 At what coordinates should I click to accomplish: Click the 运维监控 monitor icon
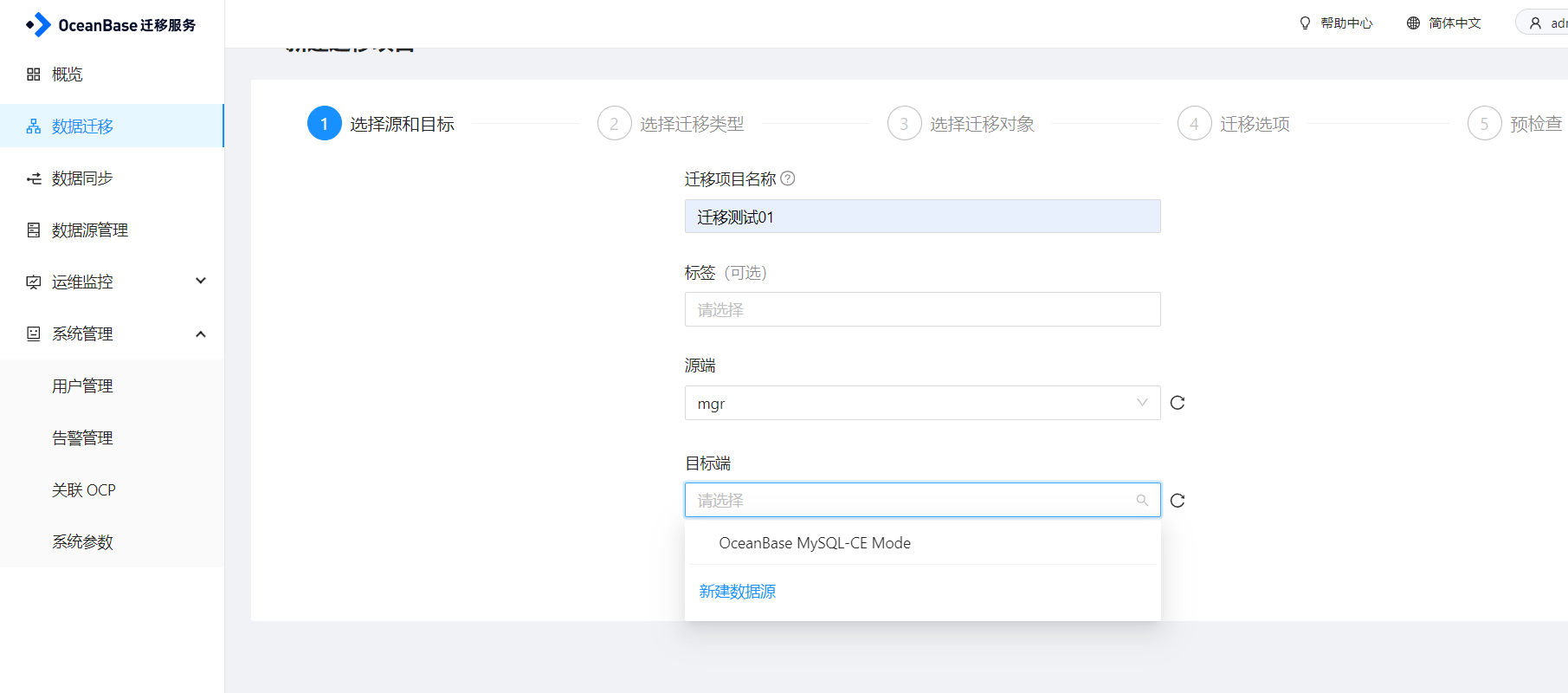point(34,282)
